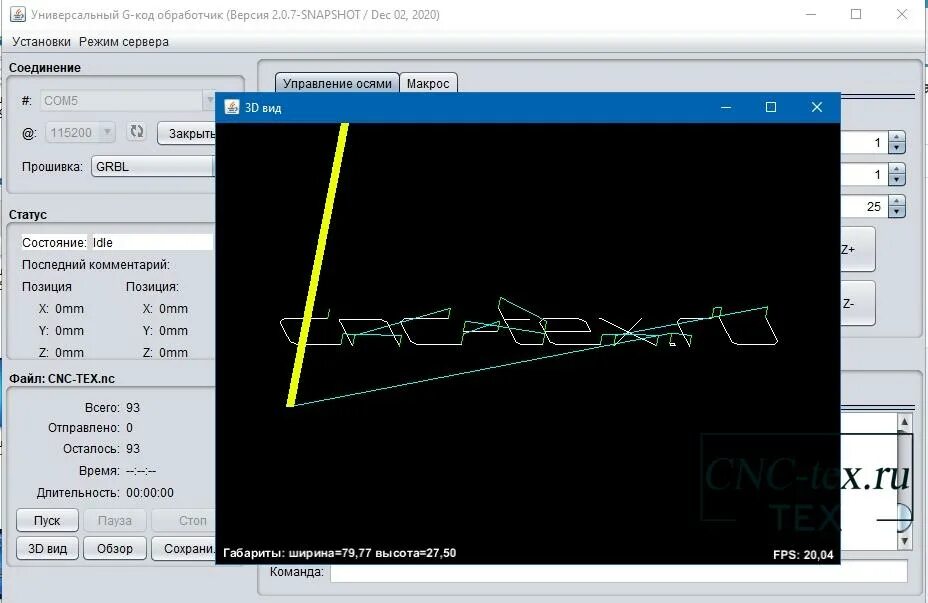Screen dimensions: 928x603
Task: Click the console scrollbar up arrow
Action: pos(904,421)
